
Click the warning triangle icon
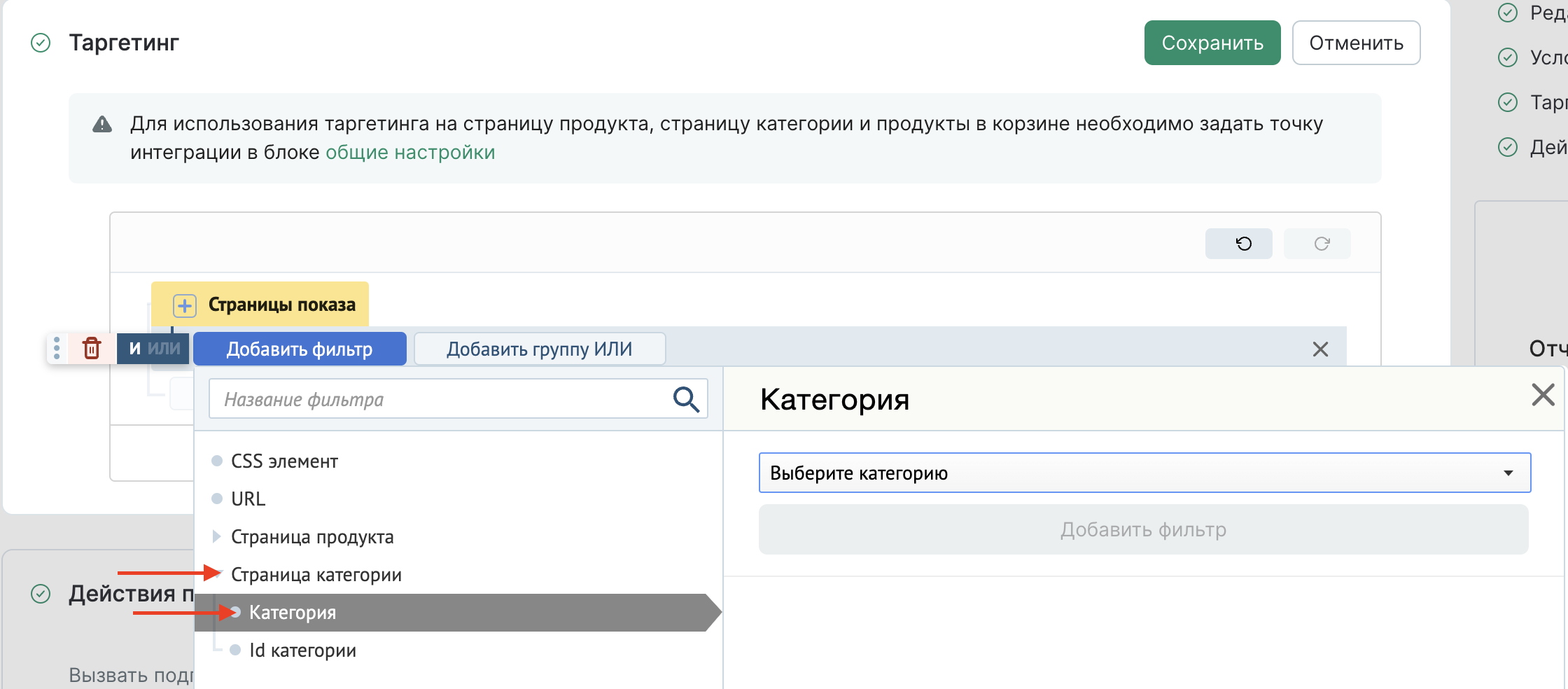(102, 125)
